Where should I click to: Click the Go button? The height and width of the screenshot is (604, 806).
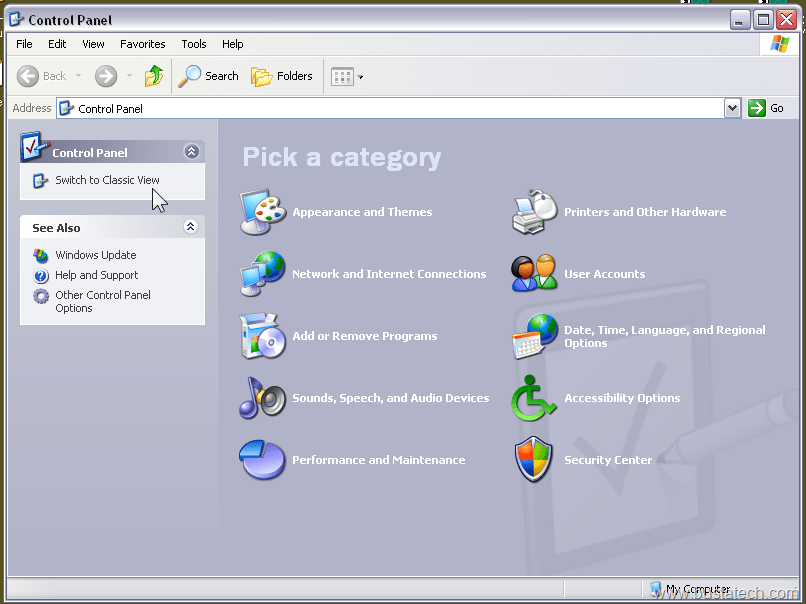click(x=766, y=108)
